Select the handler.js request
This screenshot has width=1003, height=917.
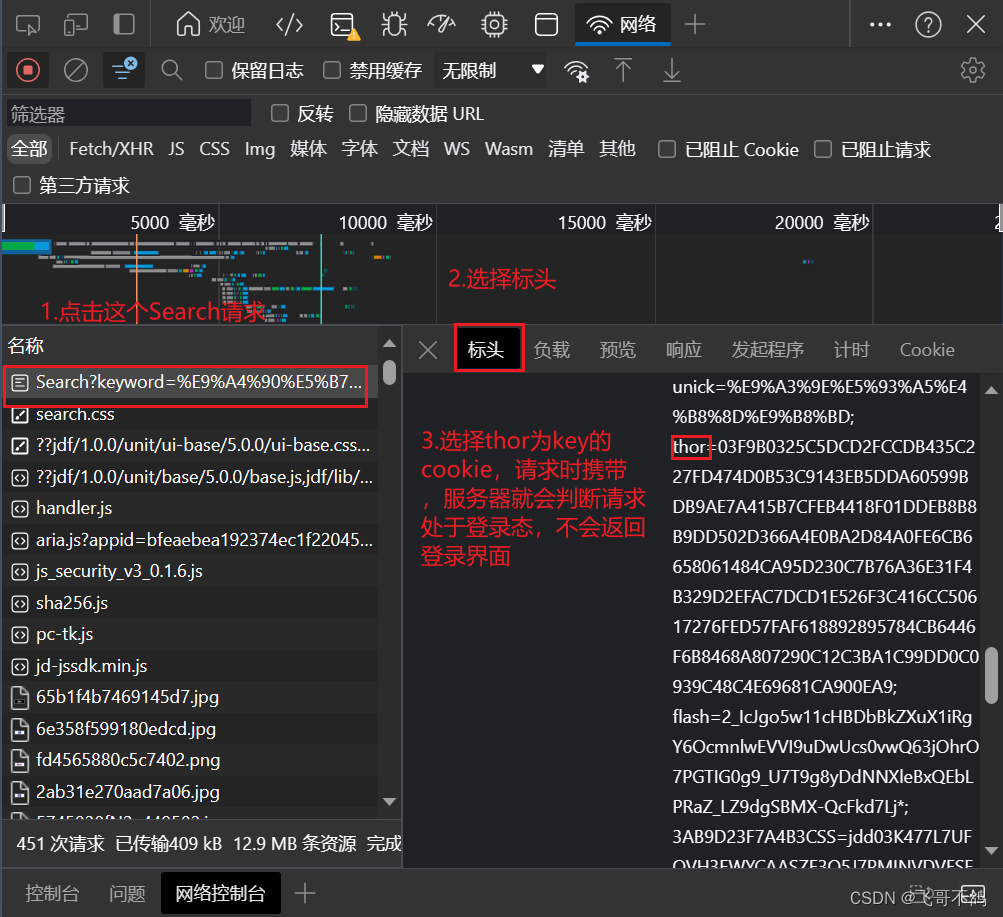click(x=190, y=508)
